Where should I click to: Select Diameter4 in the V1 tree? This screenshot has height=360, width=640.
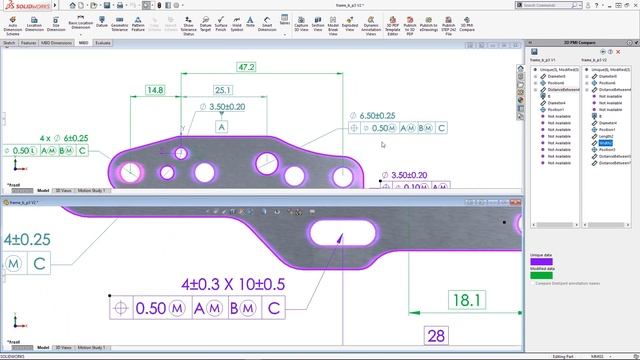pos(556,103)
